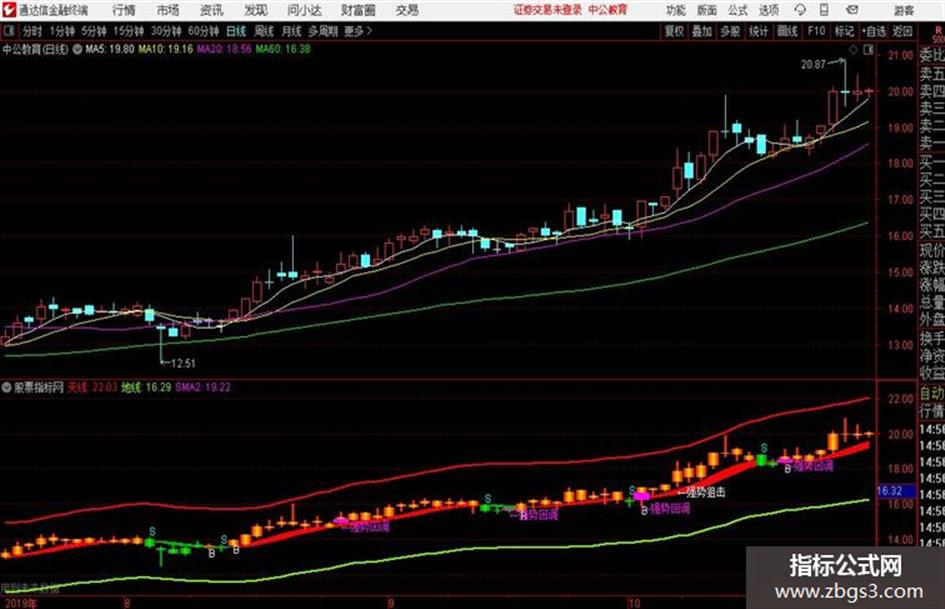Click the MA5: 19.80 value label
This screenshot has width=945, height=609.
pos(109,49)
